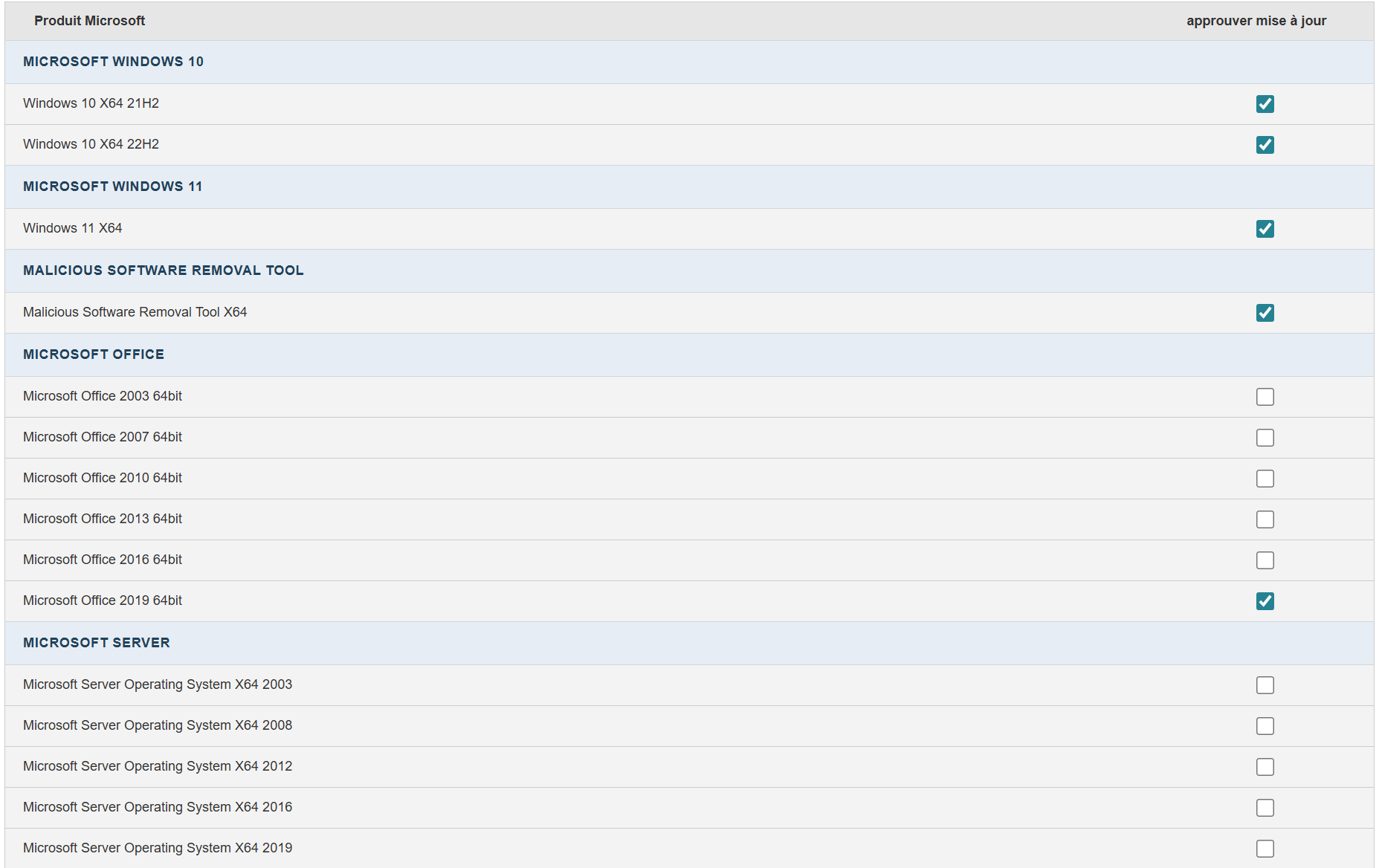
Task: Approve updates for Microsoft Office 2010 64bit
Action: pyautogui.click(x=1265, y=479)
